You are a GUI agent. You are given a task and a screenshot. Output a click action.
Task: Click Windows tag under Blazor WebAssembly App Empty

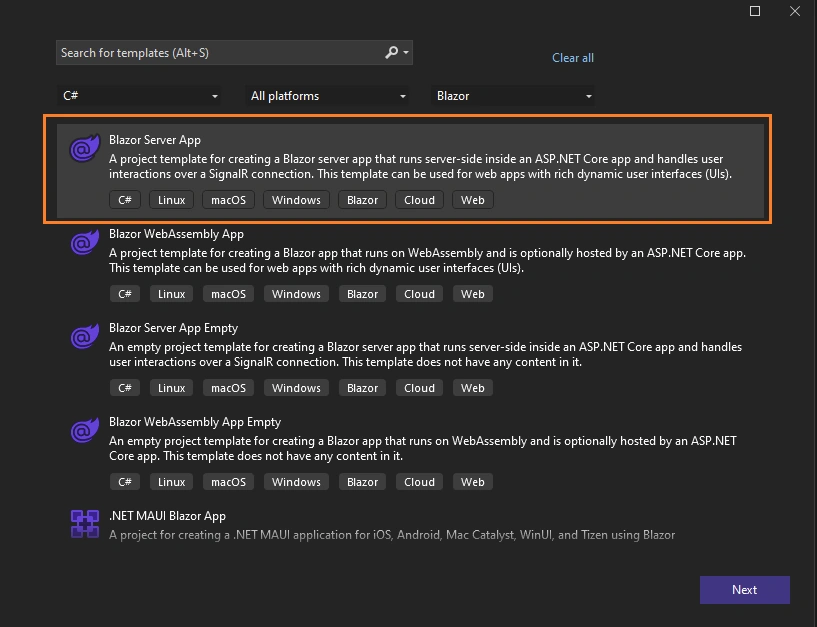pos(296,482)
